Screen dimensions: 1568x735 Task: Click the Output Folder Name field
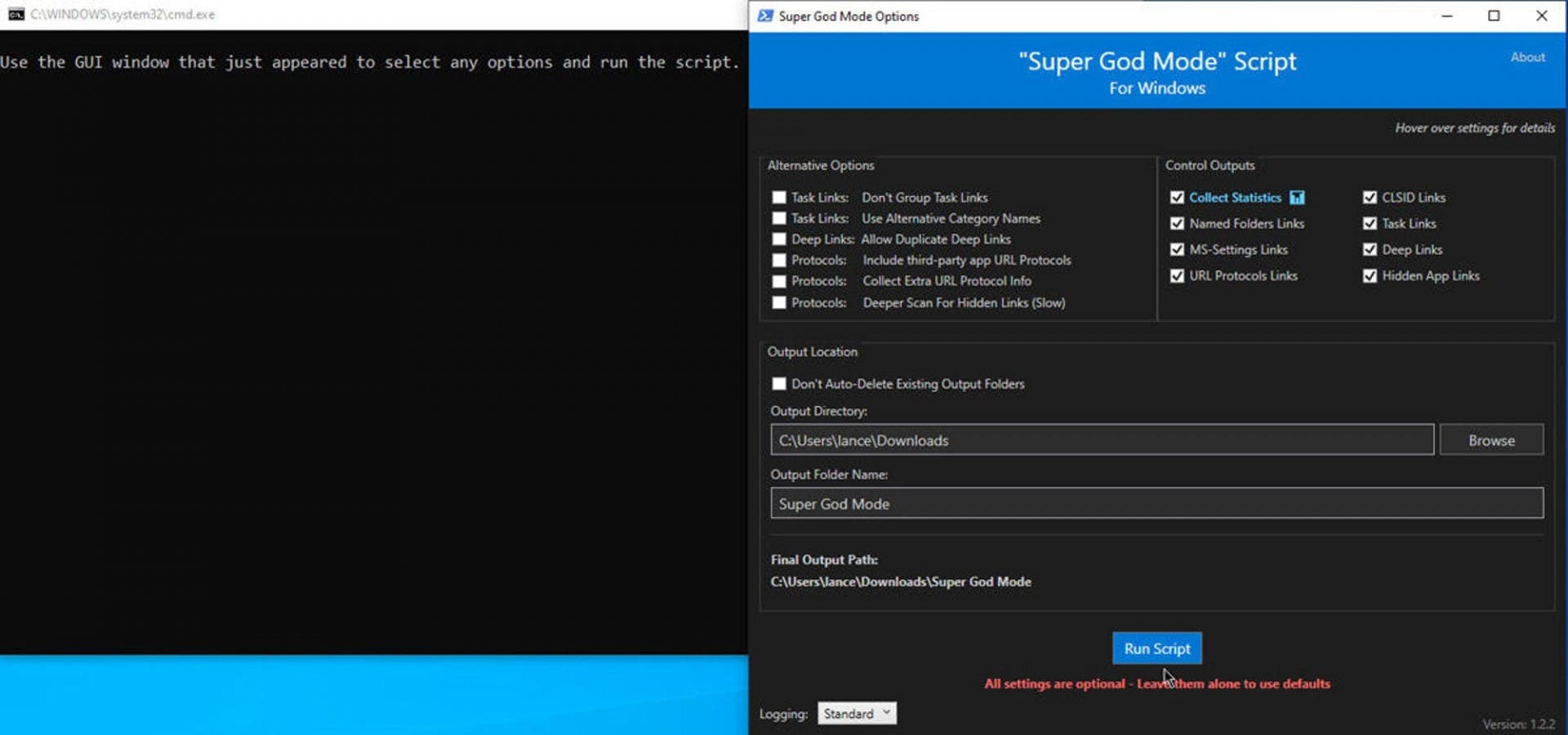click(x=1156, y=504)
